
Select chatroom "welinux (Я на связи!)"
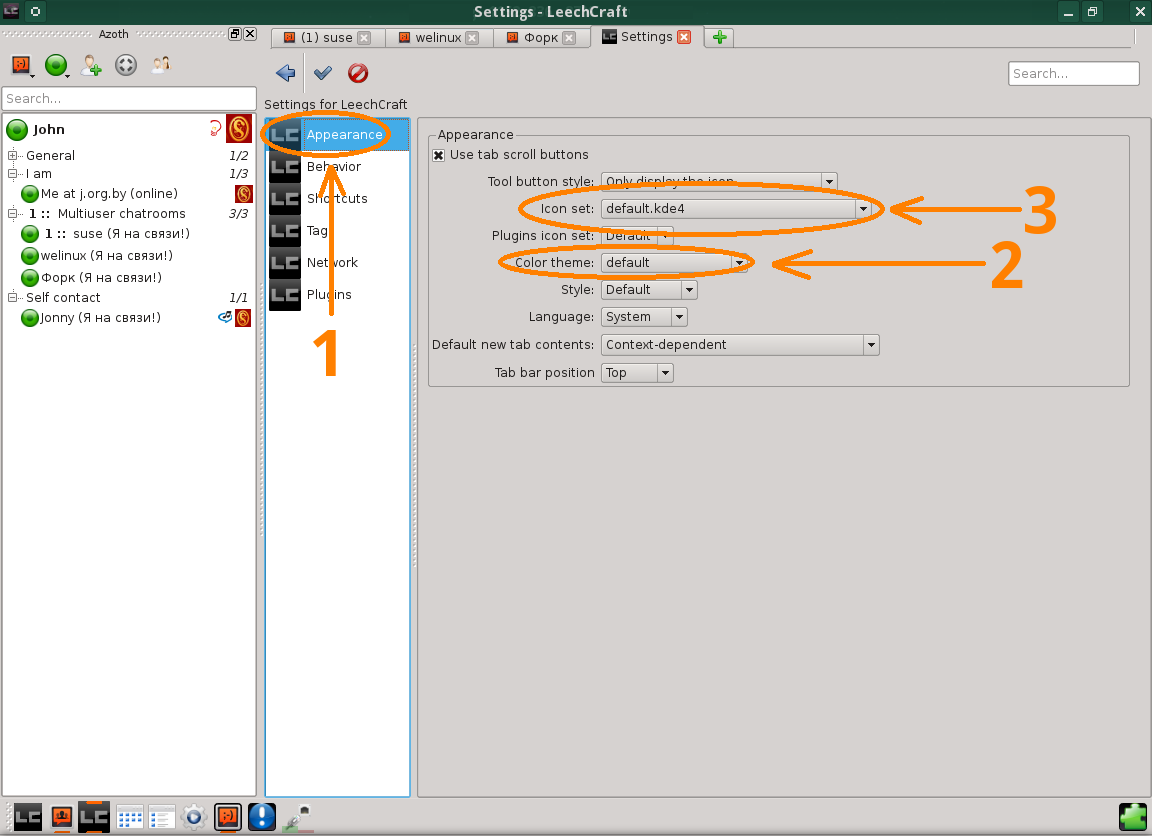coord(107,256)
